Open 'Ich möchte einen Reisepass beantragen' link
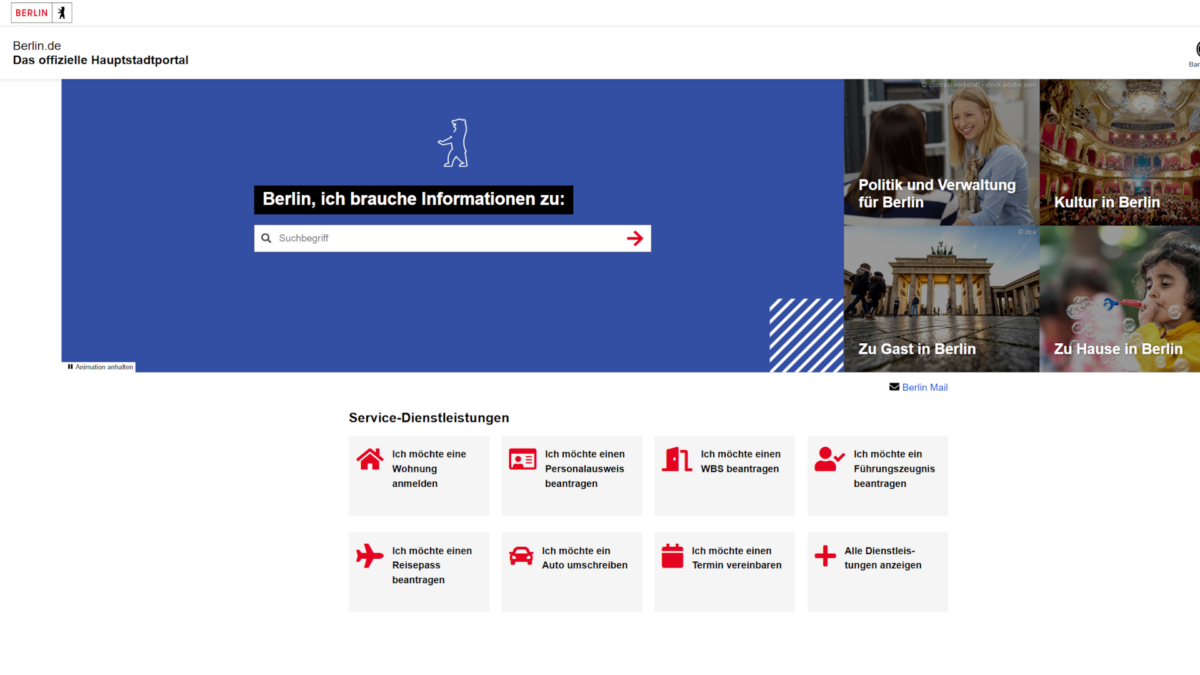This screenshot has width=1200, height=675. 419,572
